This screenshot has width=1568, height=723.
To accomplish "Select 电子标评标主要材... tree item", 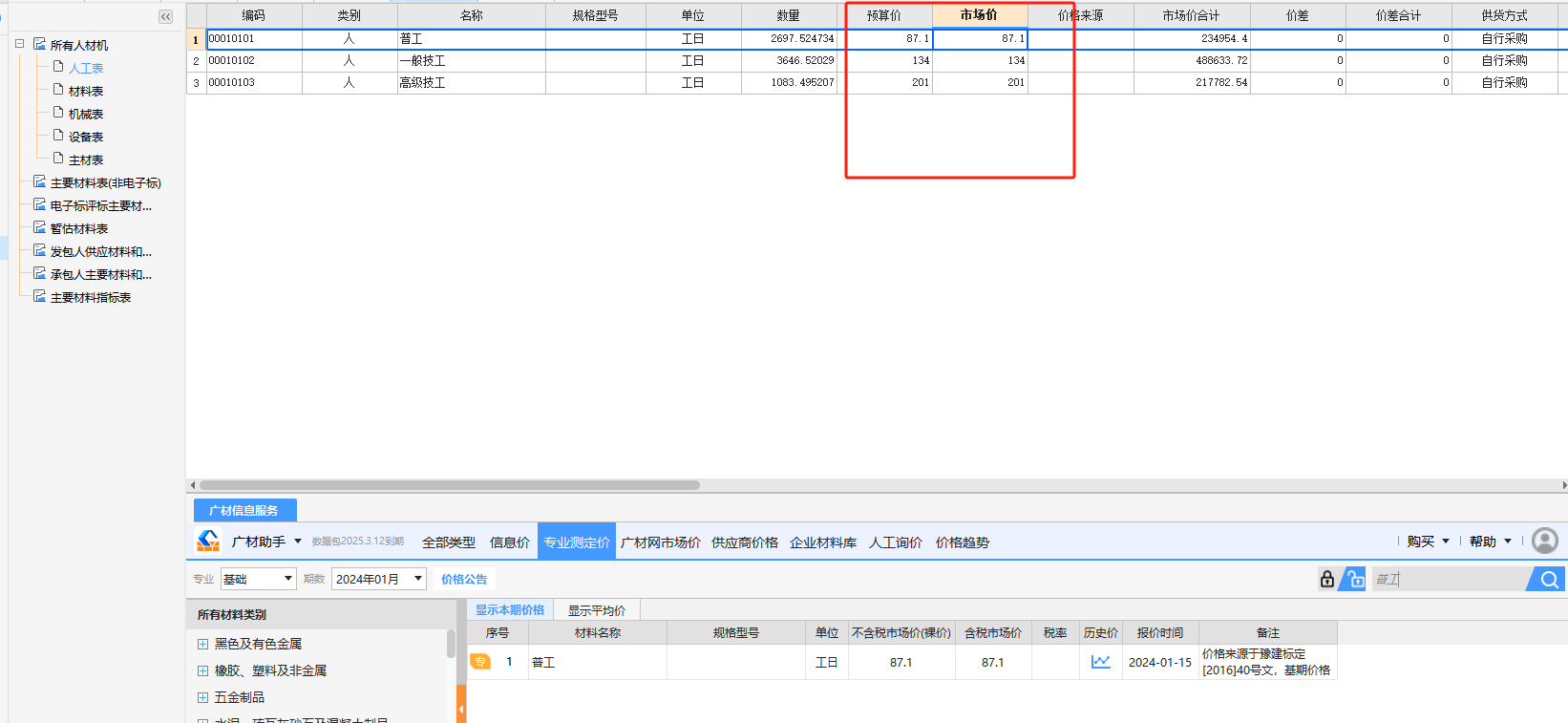I will tap(101, 205).
